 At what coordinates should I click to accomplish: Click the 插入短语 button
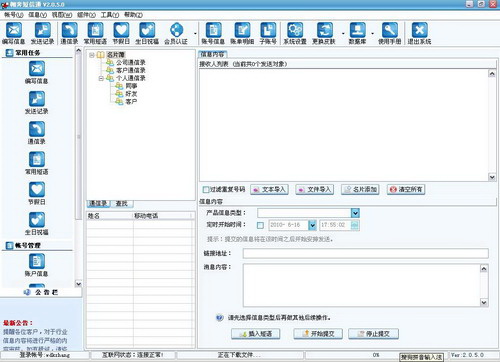[256, 334]
